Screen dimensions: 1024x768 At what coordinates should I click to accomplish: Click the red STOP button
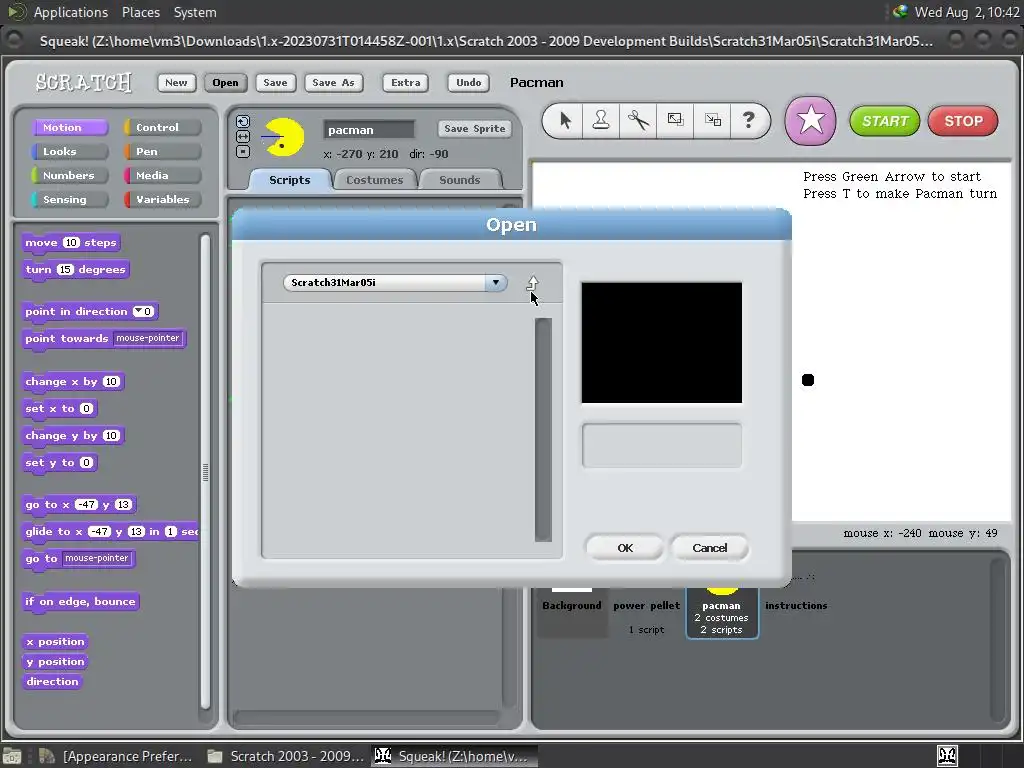coord(963,121)
